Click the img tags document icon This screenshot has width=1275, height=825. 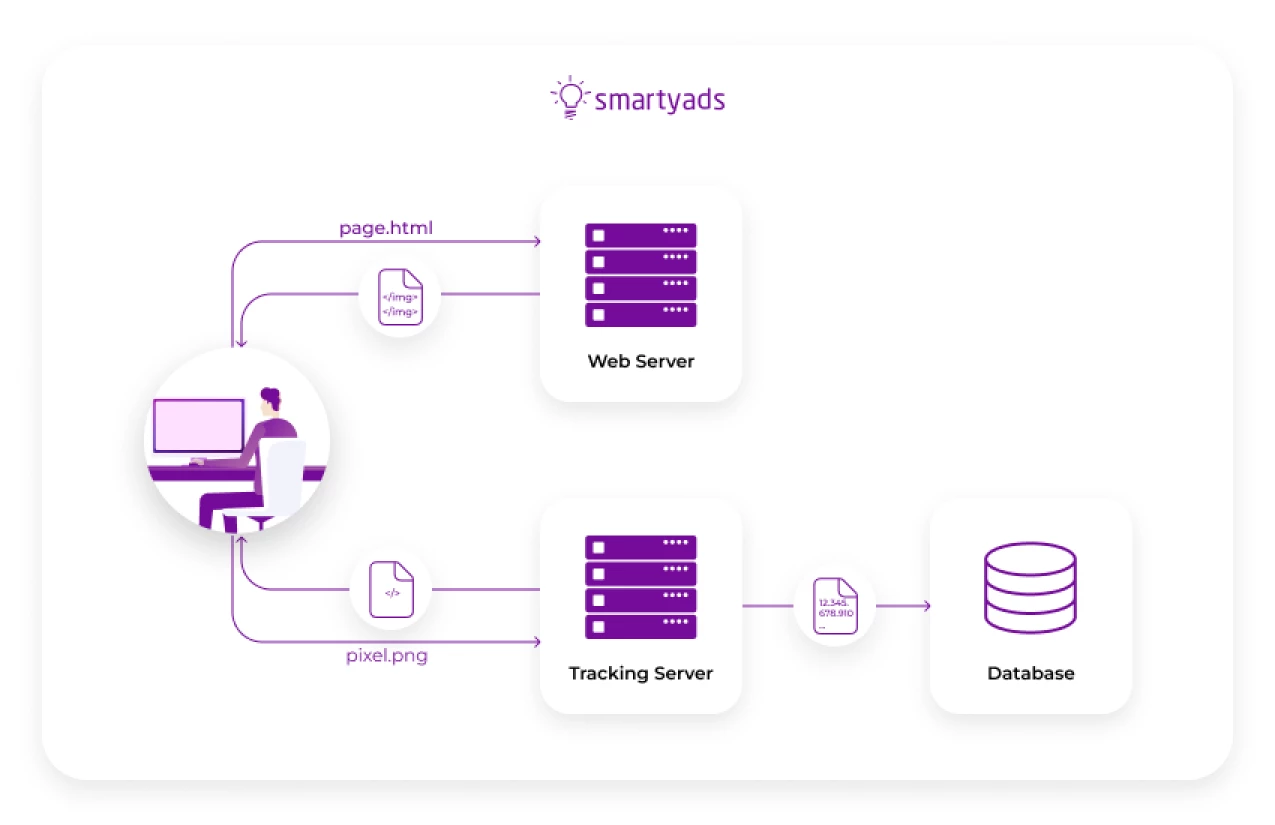coord(399,297)
